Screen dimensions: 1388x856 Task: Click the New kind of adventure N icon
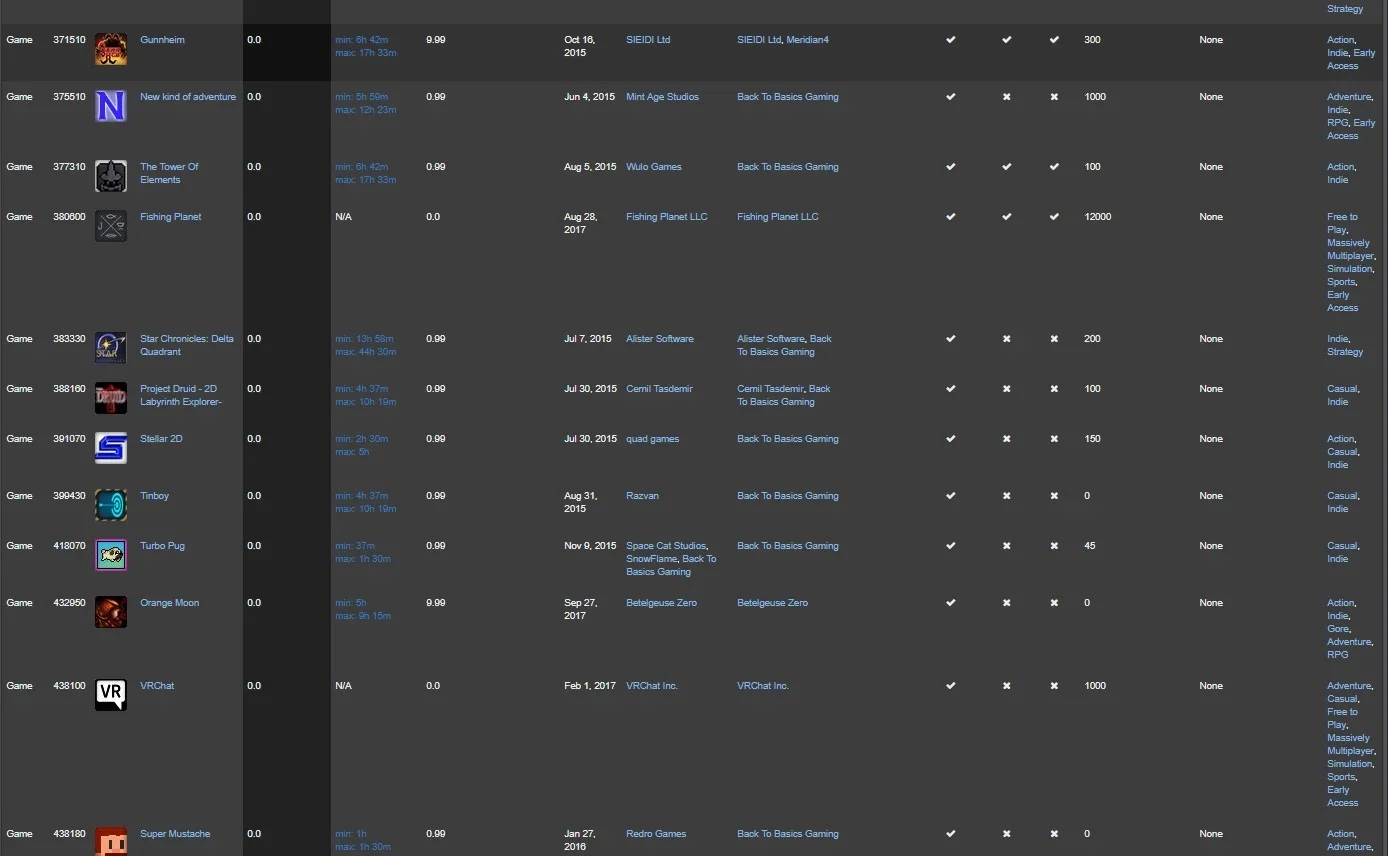[x=111, y=106]
